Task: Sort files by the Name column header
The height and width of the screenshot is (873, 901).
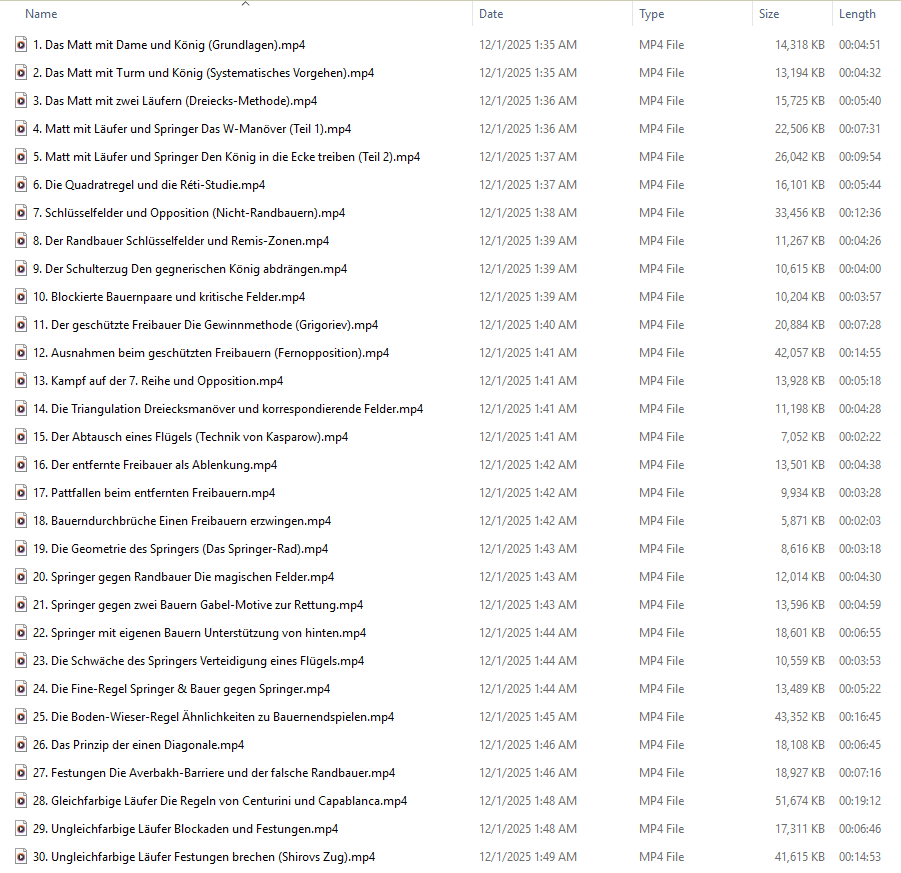Action: [x=41, y=14]
